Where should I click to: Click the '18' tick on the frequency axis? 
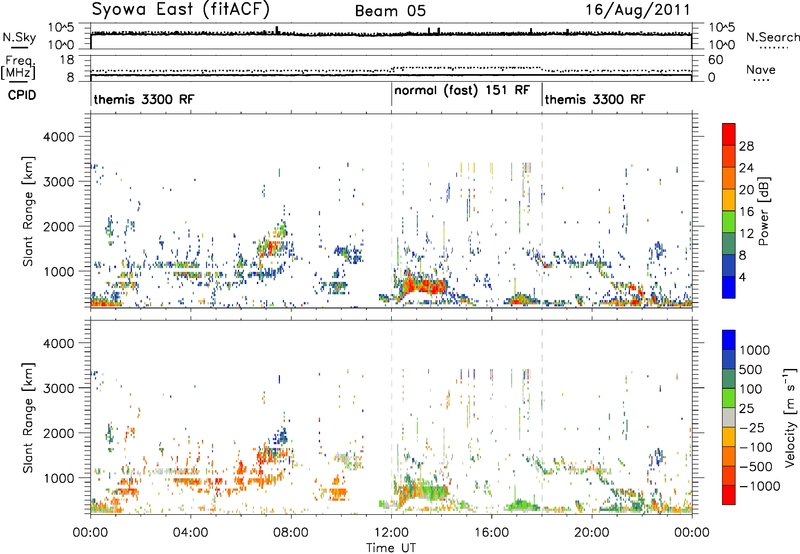pos(67,60)
